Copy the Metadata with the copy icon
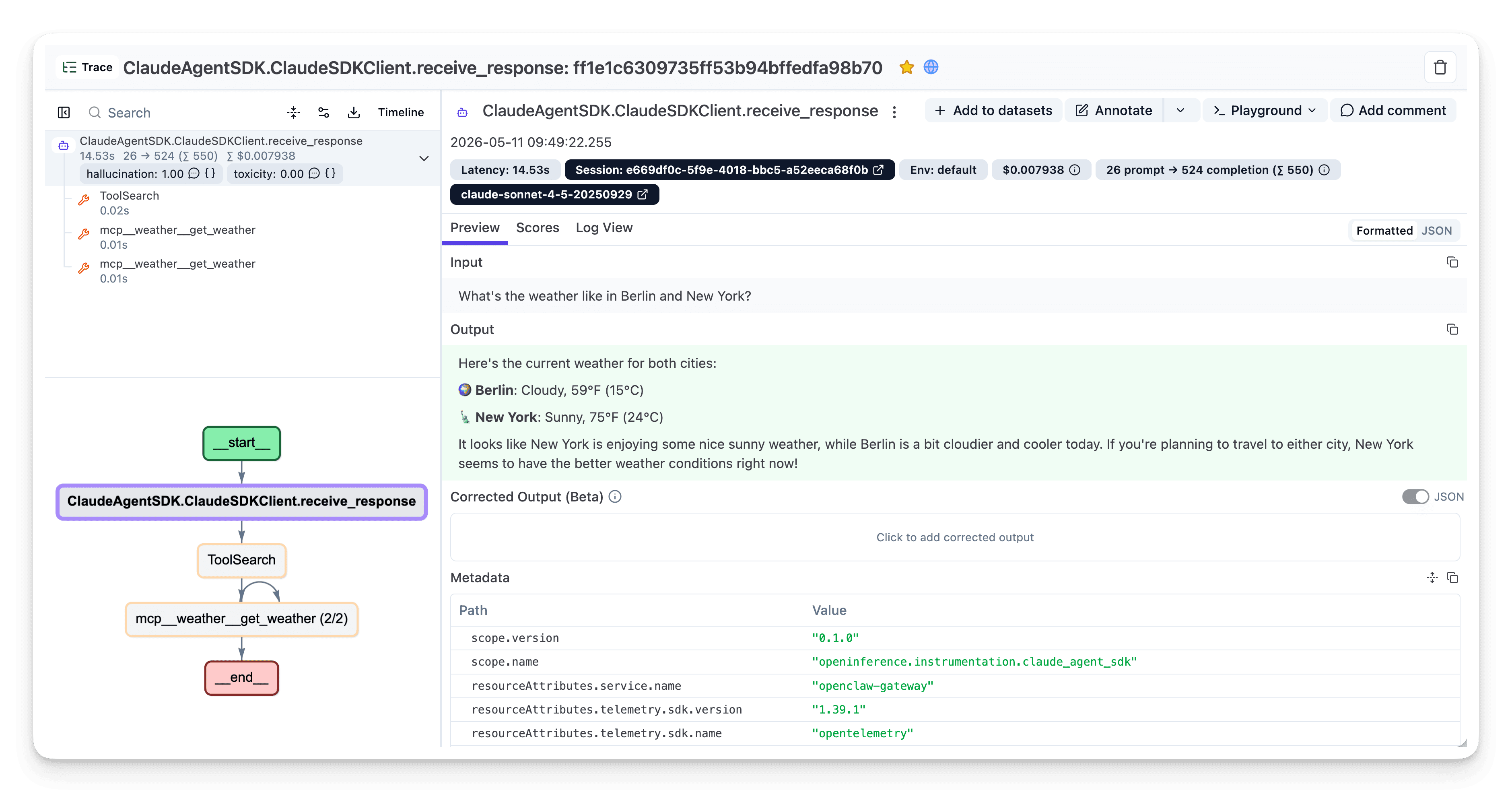This screenshot has width=1512, height=792. tap(1452, 578)
